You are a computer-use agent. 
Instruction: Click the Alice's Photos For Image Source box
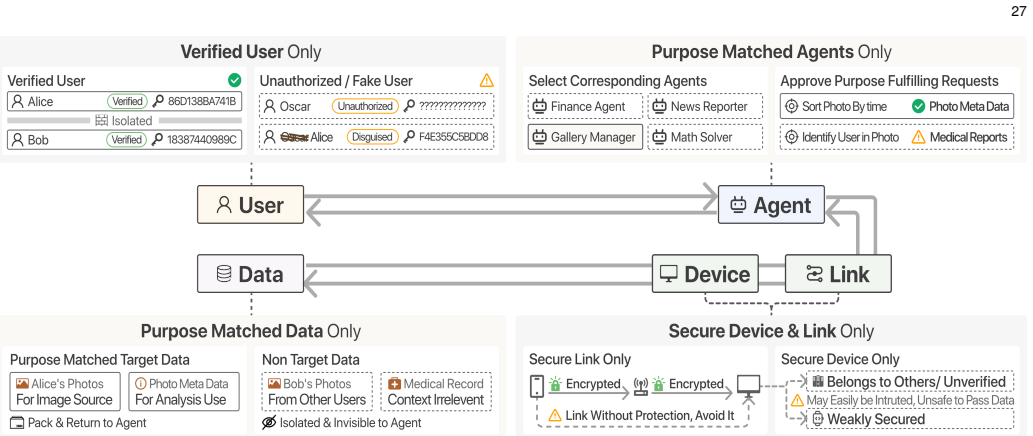pos(65,392)
